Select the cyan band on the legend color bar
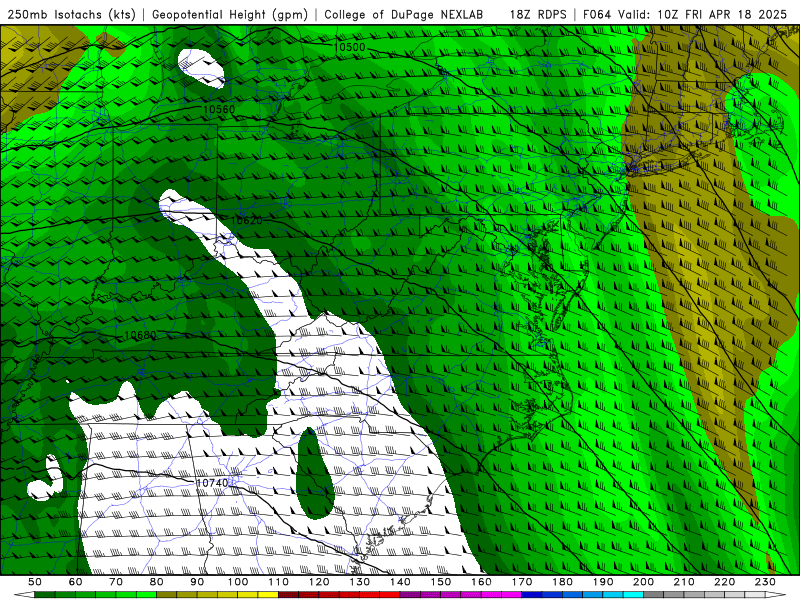800x600 pixels. (633, 594)
